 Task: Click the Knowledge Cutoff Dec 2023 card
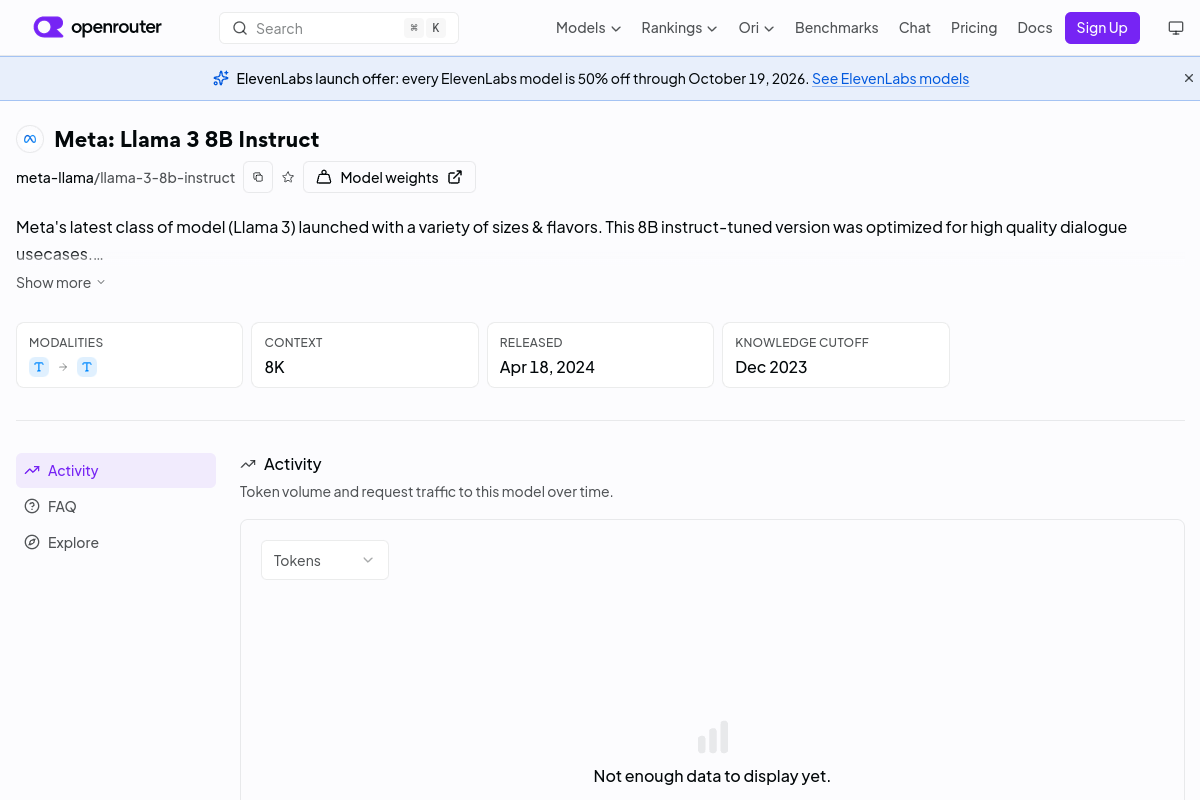836,355
